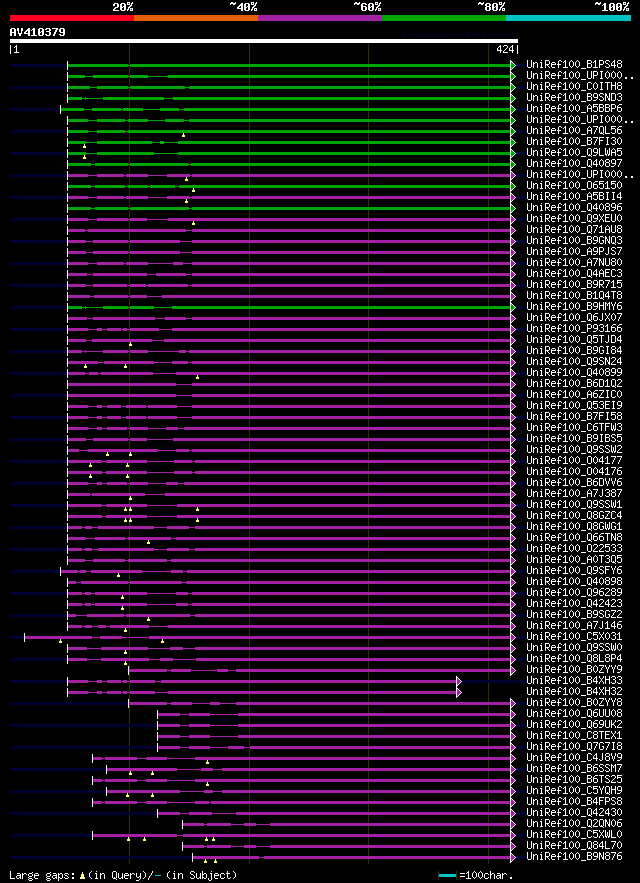Image resolution: width=640 pixels, height=883 pixels.
Task: Click the arrowhead ending the UniRef100_Q2QN06 alignment
Action: click(x=513, y=824)
